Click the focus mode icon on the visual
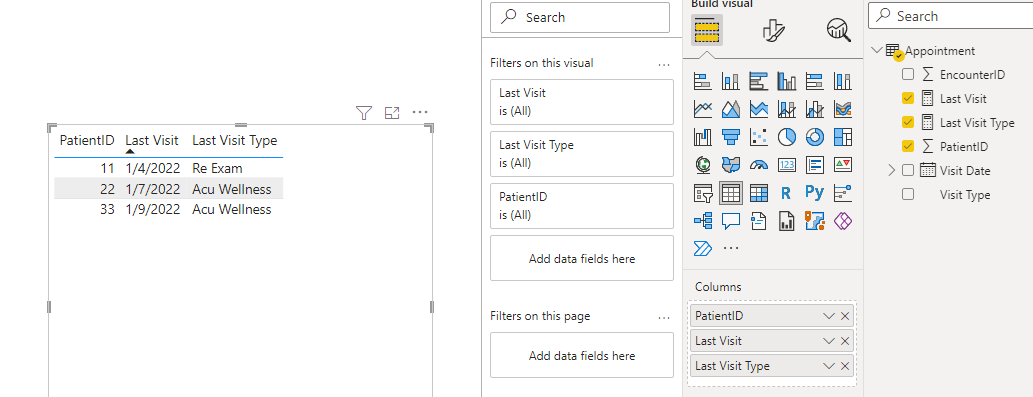 [x=392, y=113]
